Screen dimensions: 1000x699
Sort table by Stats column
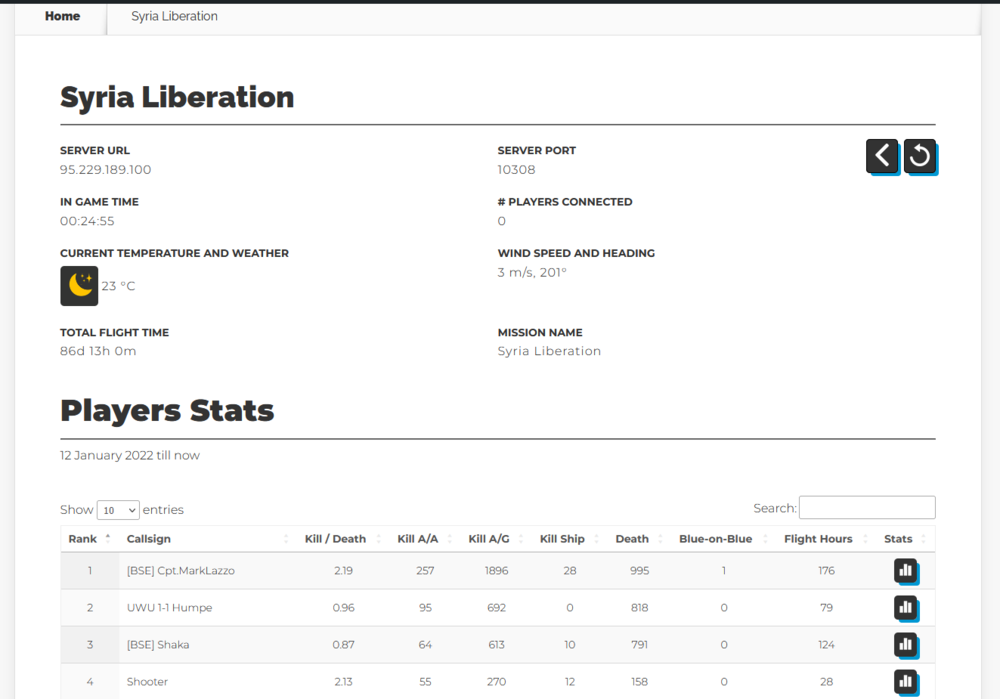(x=906, y=539)
